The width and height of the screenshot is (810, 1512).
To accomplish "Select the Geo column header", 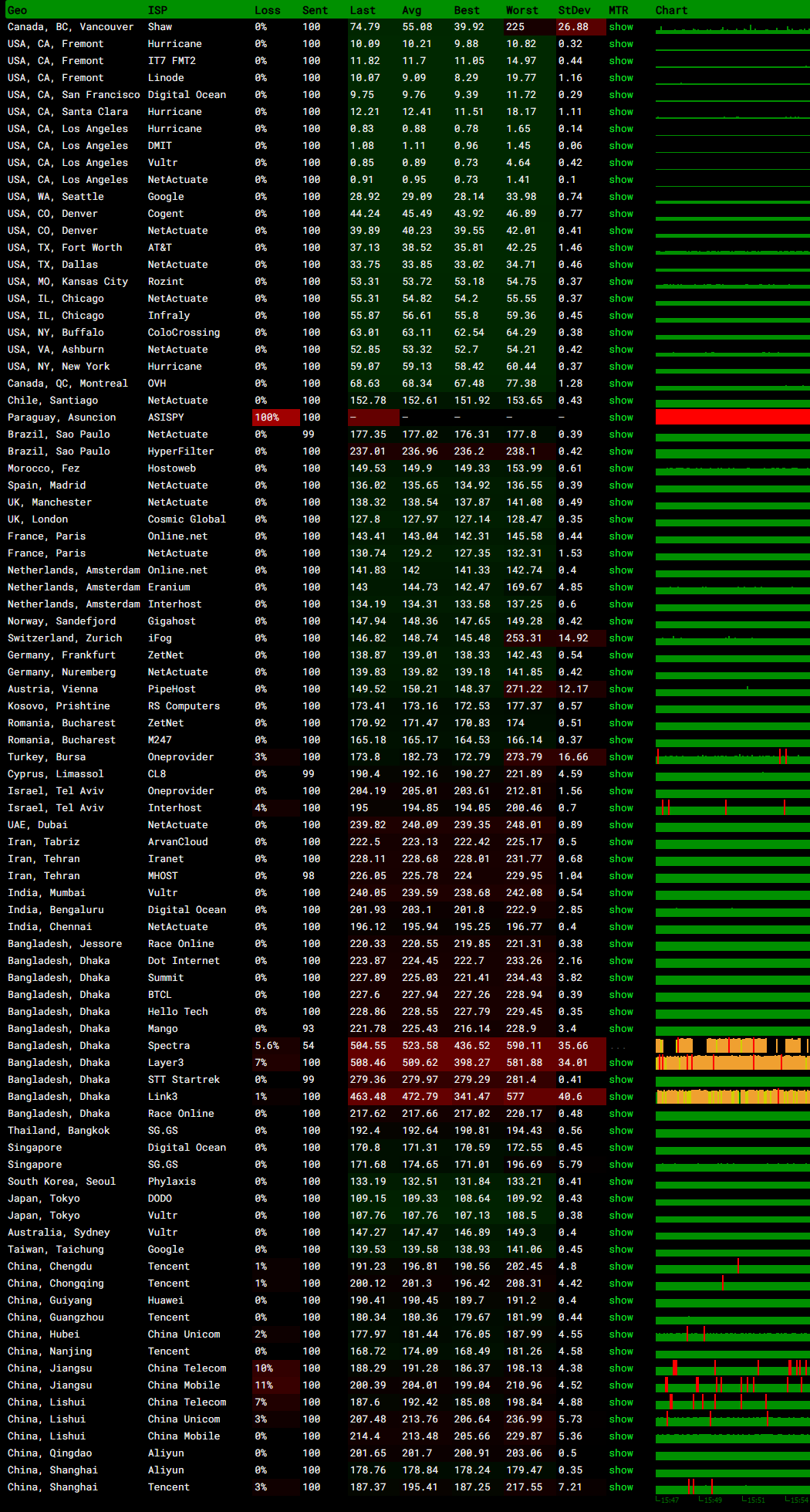I will [x=17, y=10].
